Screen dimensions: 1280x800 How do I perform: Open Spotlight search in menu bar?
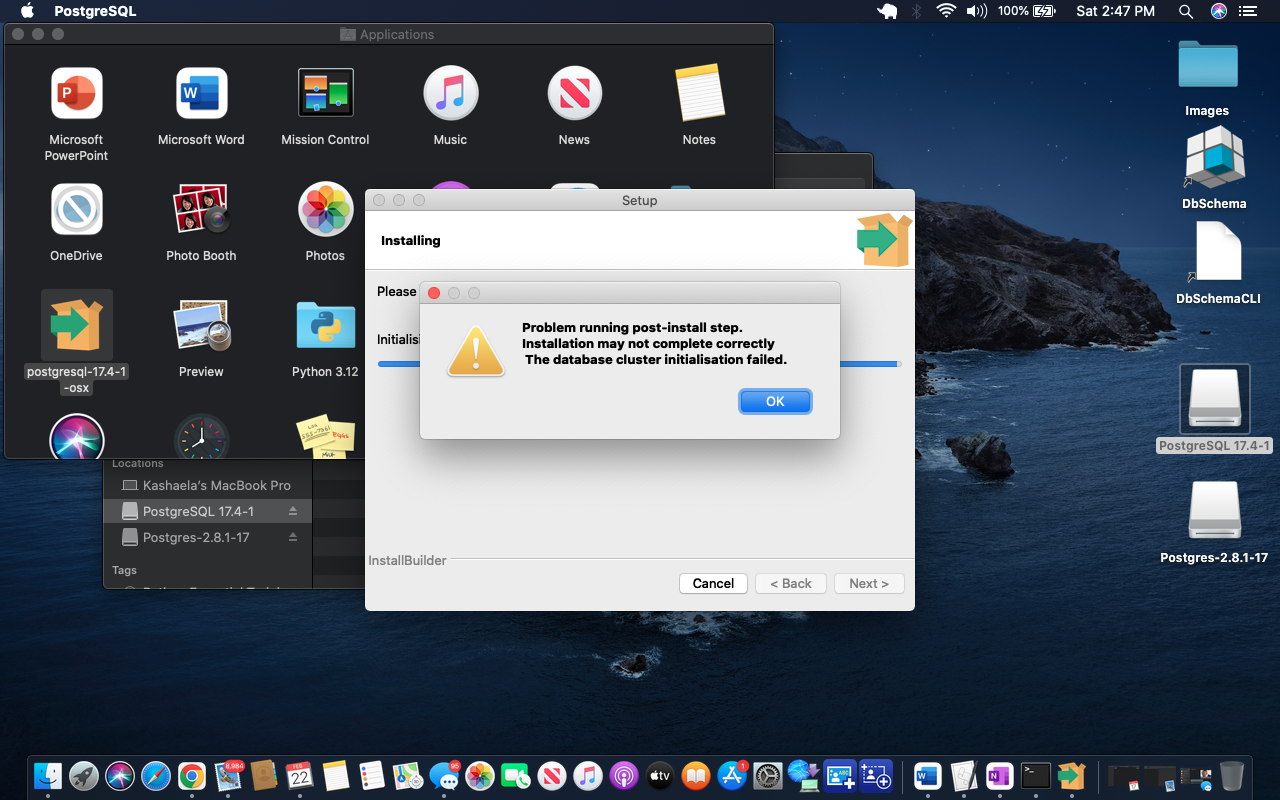tap(1186, 11)
